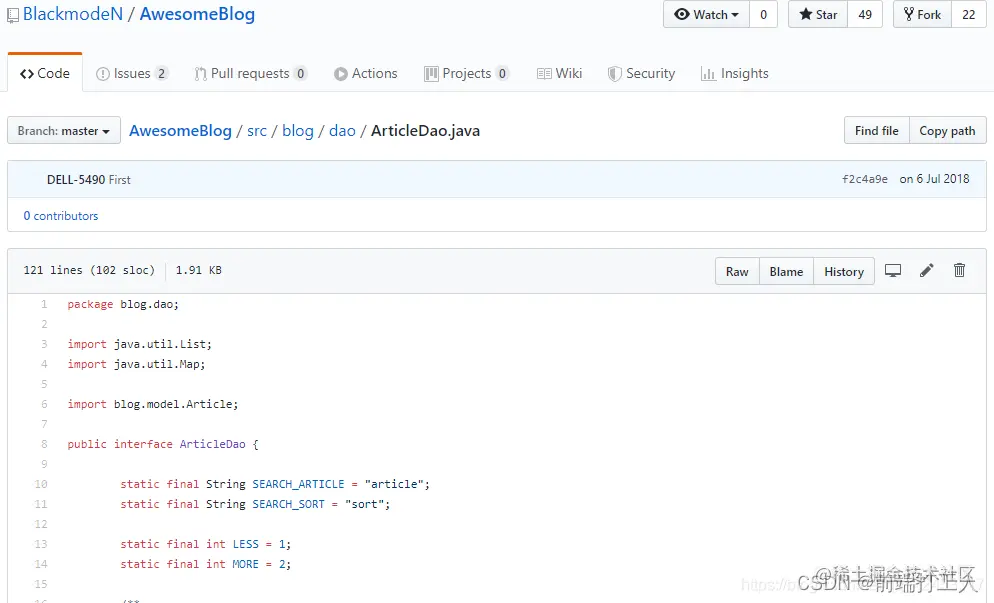Open the Blame view

tap(786, 271)
